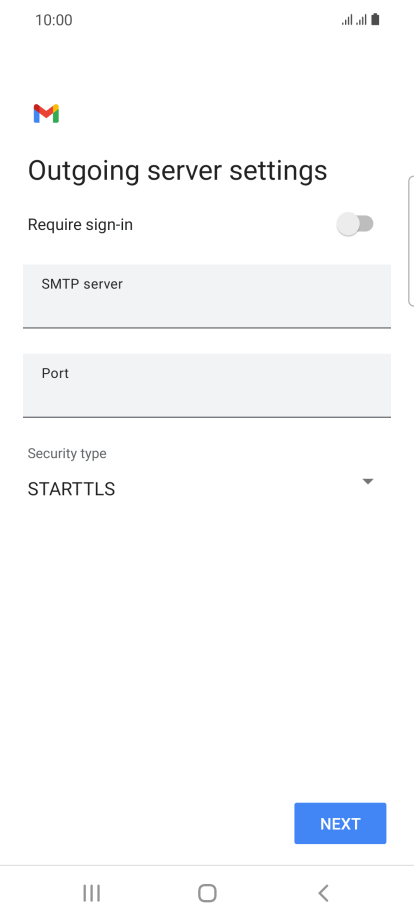Click the NEXT button
This screenshot has width=414, height=920.
(x=340, y=823)
